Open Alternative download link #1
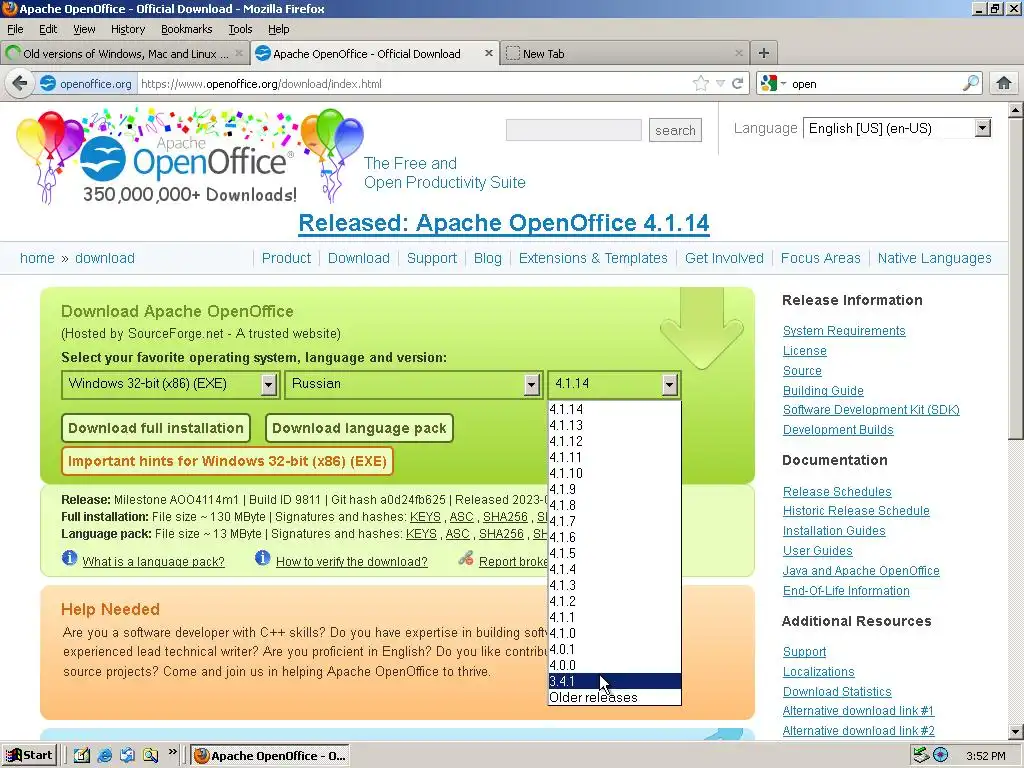 click(x=858, y=711)
